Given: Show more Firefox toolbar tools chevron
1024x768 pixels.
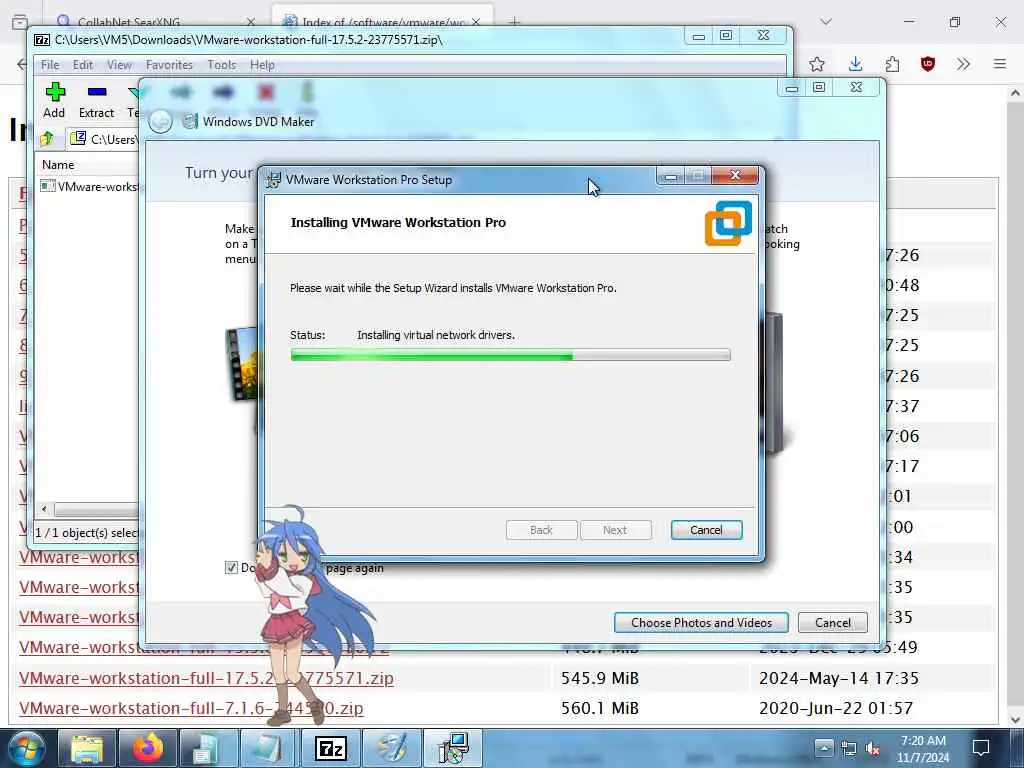Looking at the screenshot, I should pos(963,64).
